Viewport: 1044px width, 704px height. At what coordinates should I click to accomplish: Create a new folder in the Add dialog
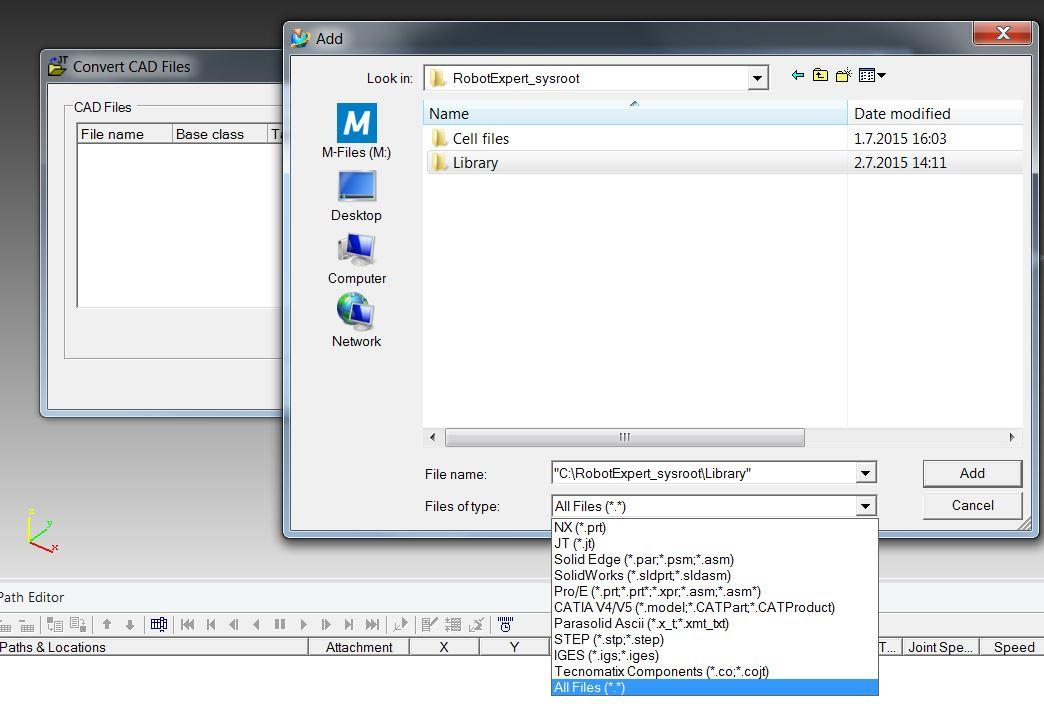pos(844,75)
